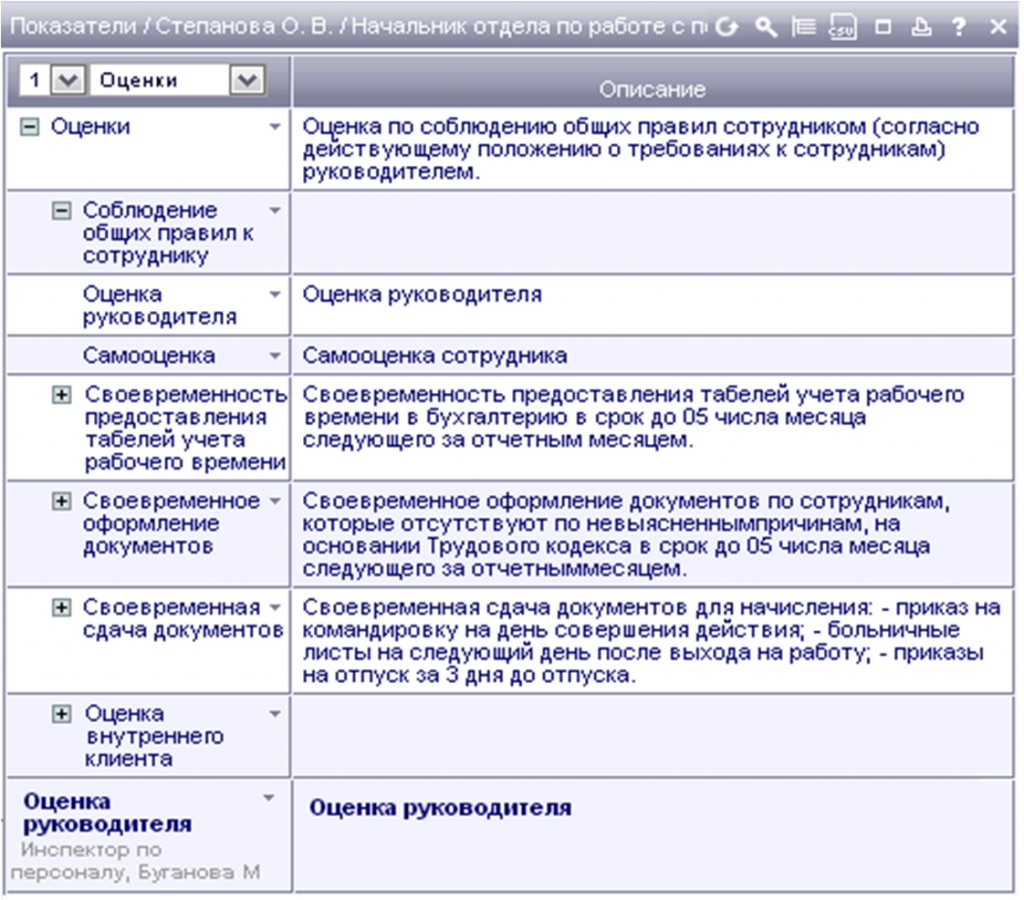Click the description Своевременность предоставления табелей учета

(633, 417)
